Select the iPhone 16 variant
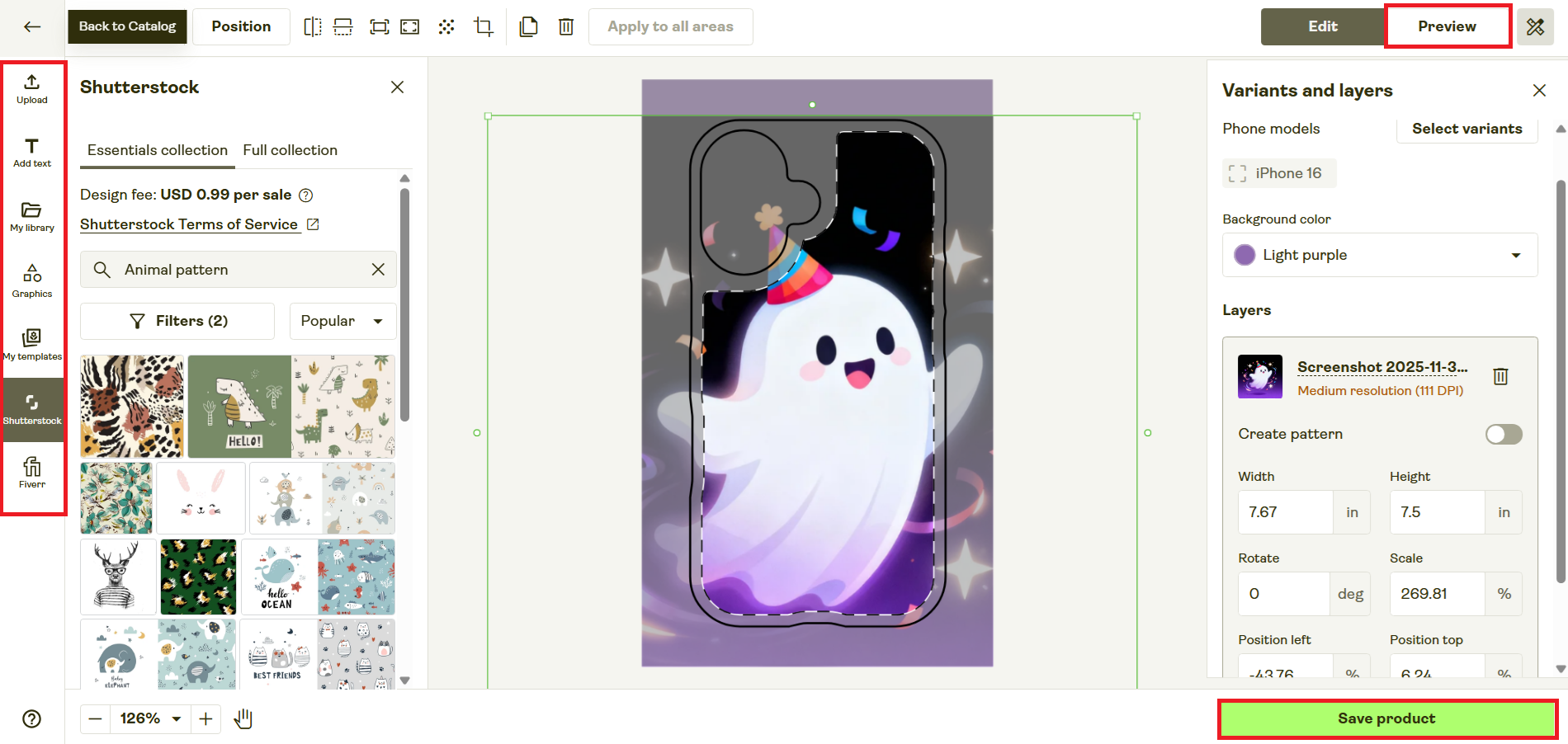1568x744 pixels. click(x=1279, y=173)
